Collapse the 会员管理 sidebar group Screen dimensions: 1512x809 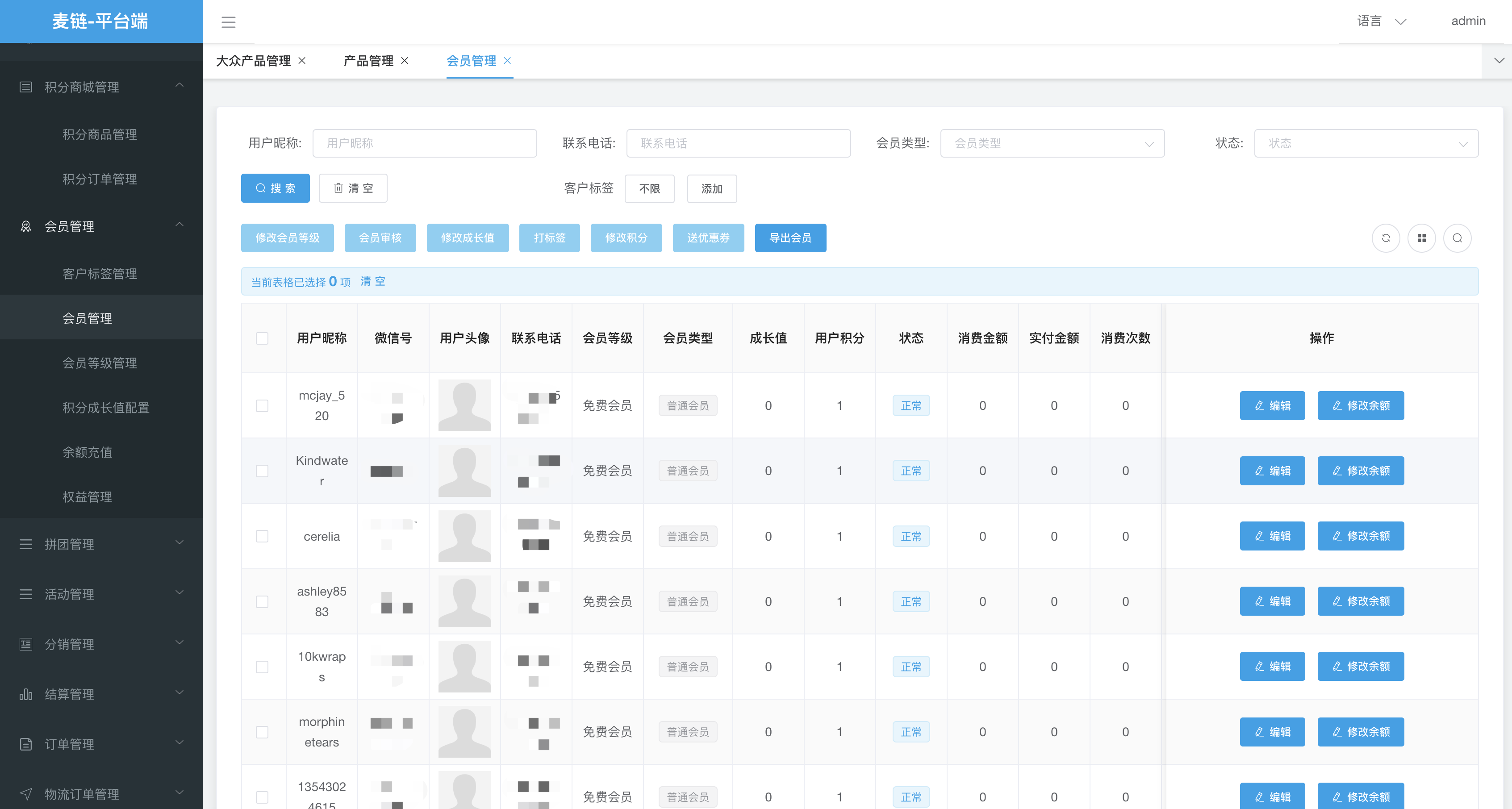[x=180, y=225]
